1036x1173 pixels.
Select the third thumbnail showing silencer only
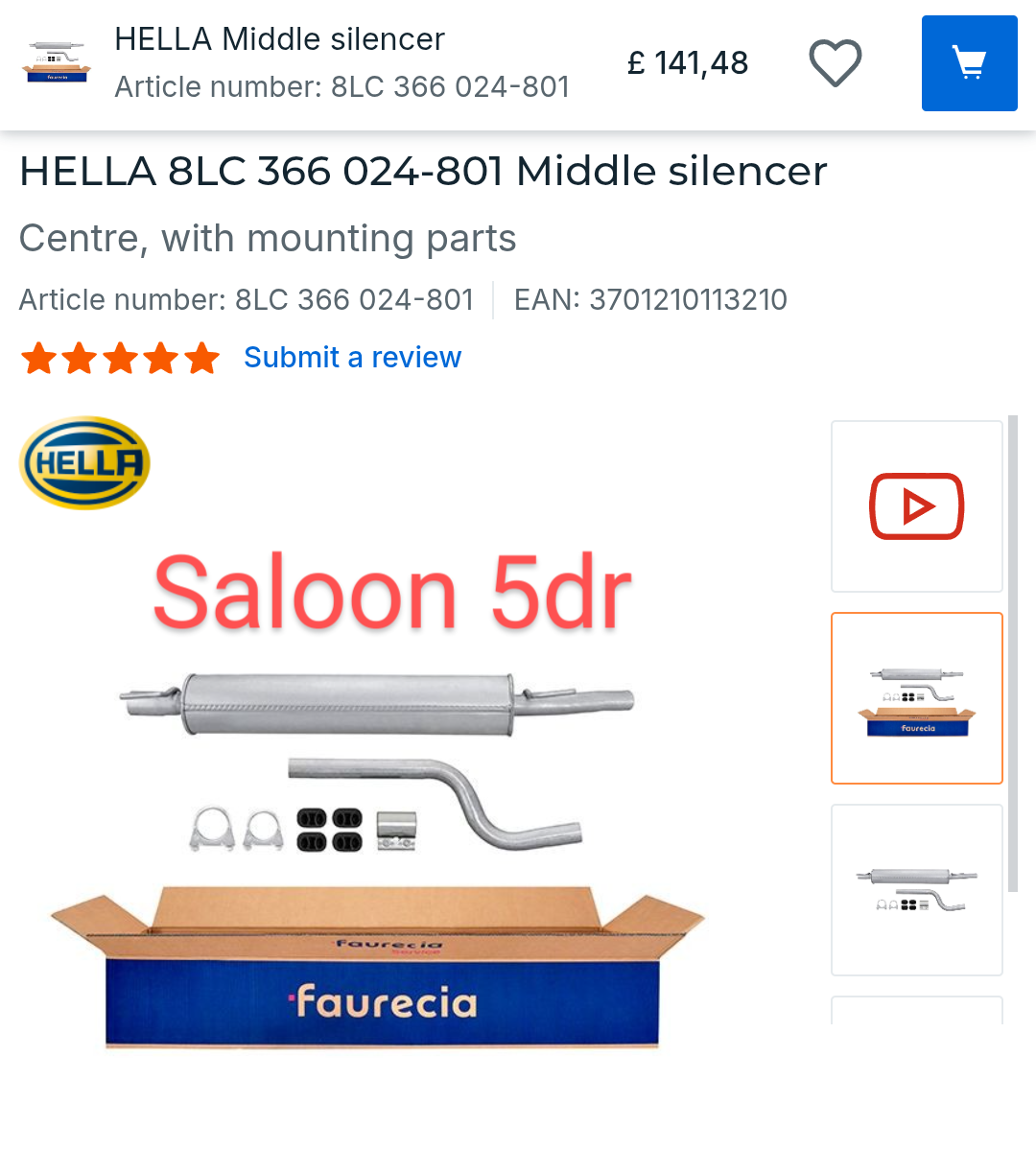[x=917, y=890]
